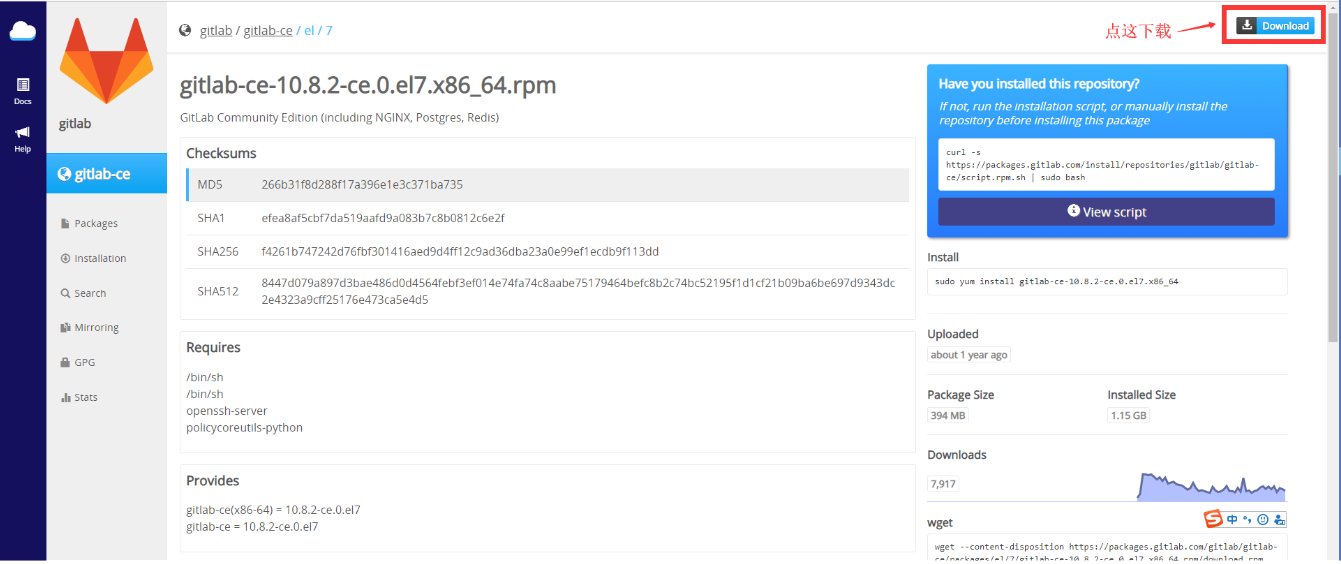This screenshot has height=564, width=1341.
Task: Open Installation in the sidebar
Action: [93, 259]
